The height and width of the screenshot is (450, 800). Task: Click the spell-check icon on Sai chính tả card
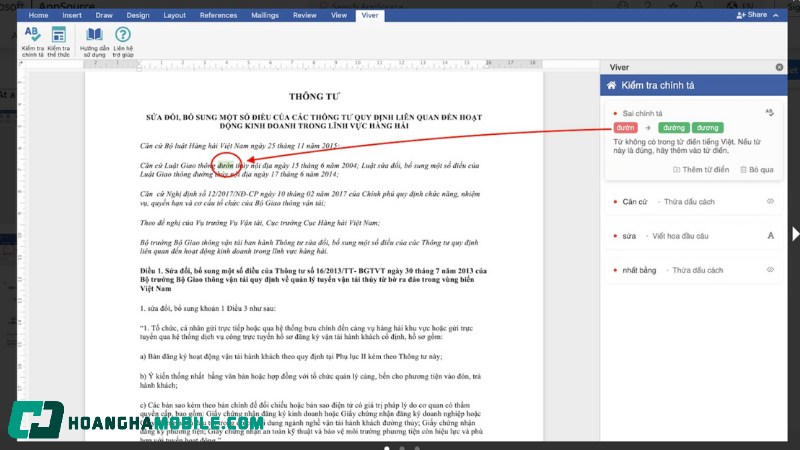tap(769, 113)
